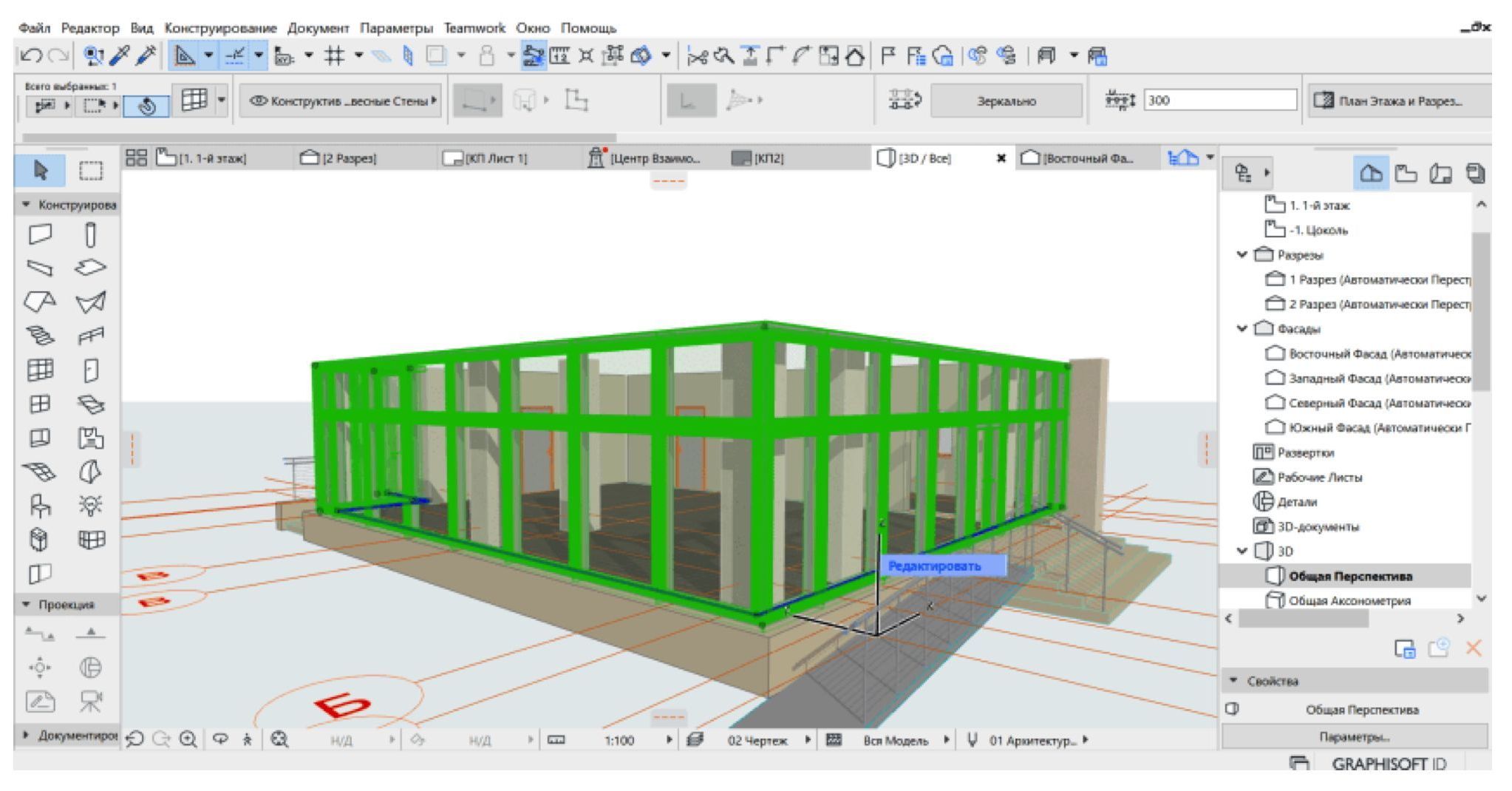Collapse the Разрезы tree group
Viewport: 1512px width, 791px height.
tap(1242, 255)
